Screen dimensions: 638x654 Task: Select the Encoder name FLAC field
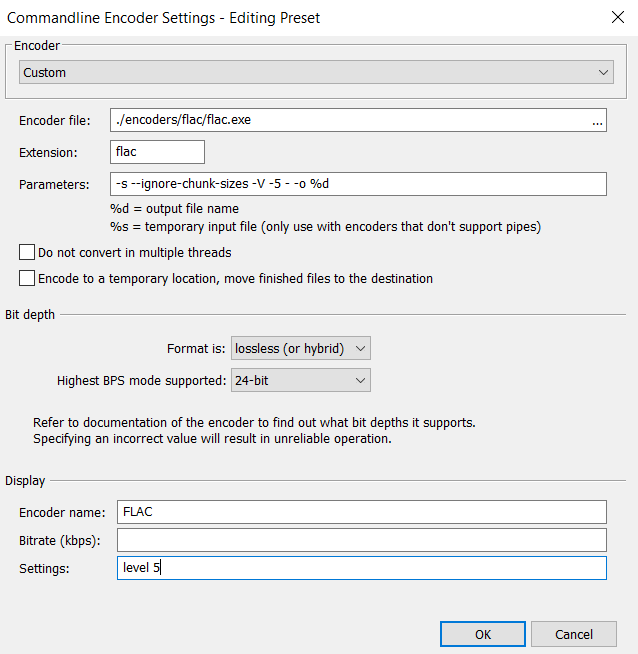tap(362, 512)
